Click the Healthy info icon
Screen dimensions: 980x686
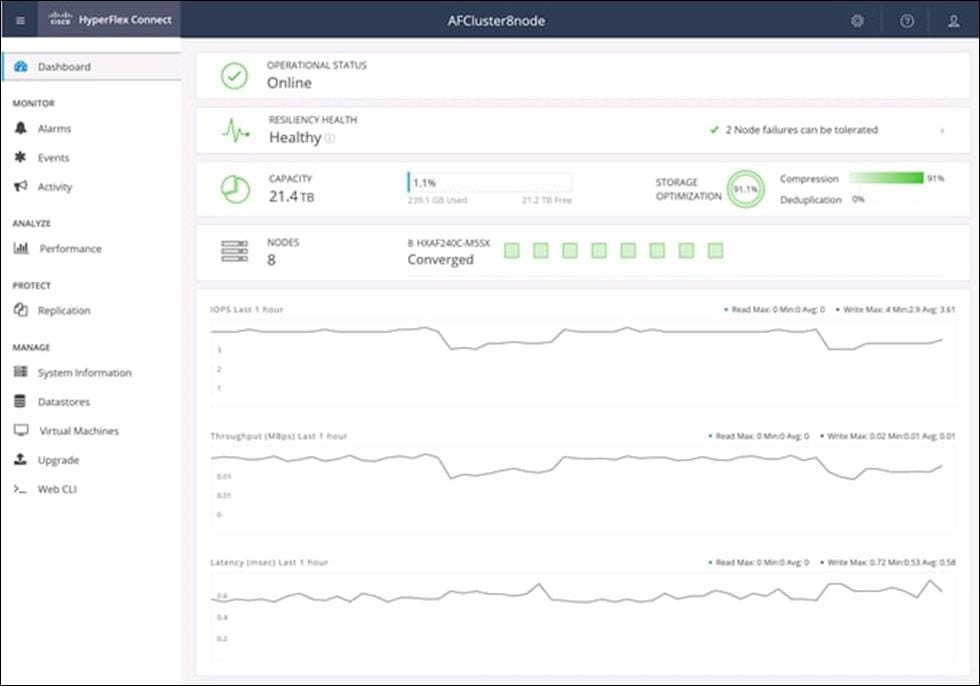[330, 138]
